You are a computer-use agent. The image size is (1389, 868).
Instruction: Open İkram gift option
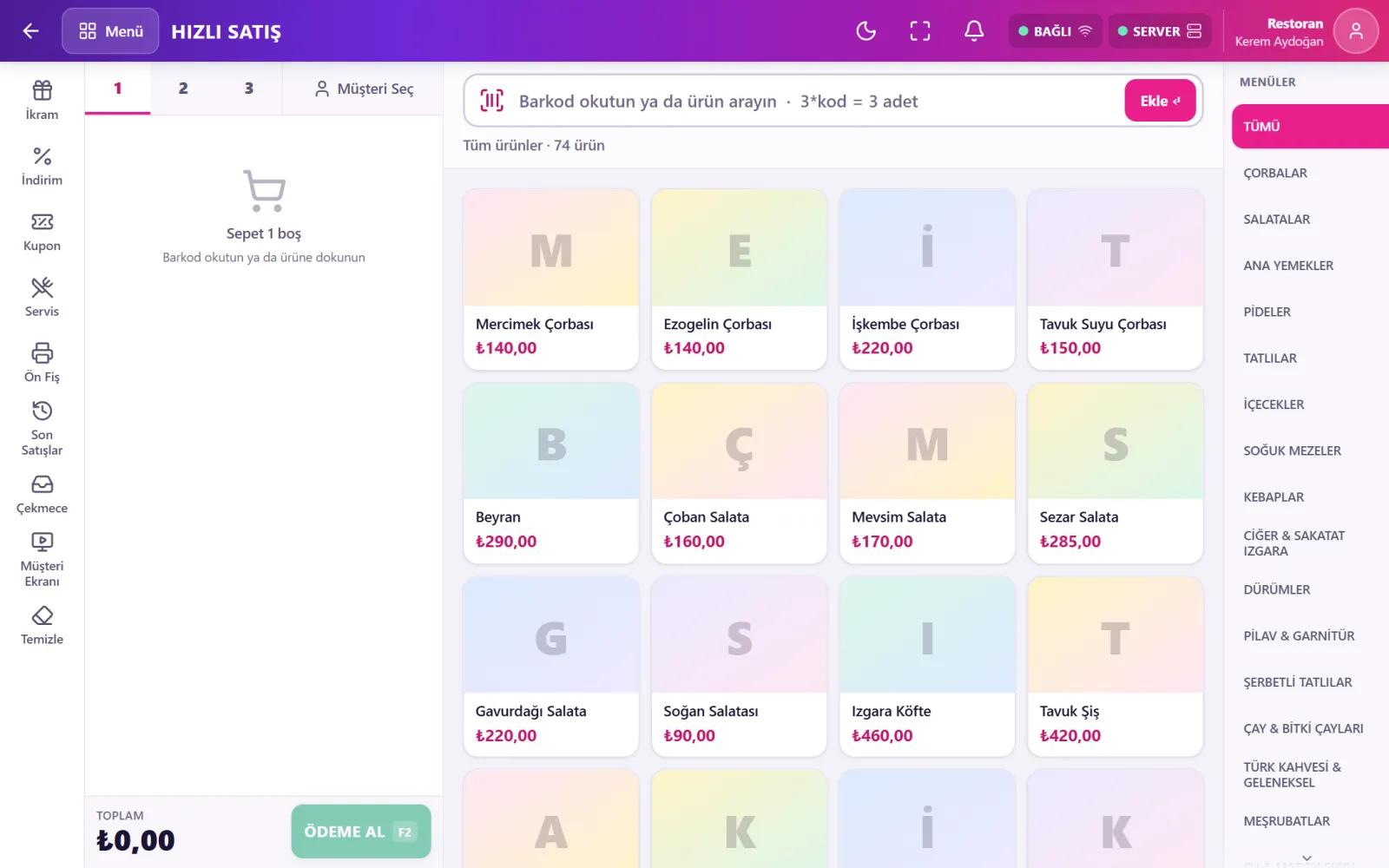click(42, 101)
